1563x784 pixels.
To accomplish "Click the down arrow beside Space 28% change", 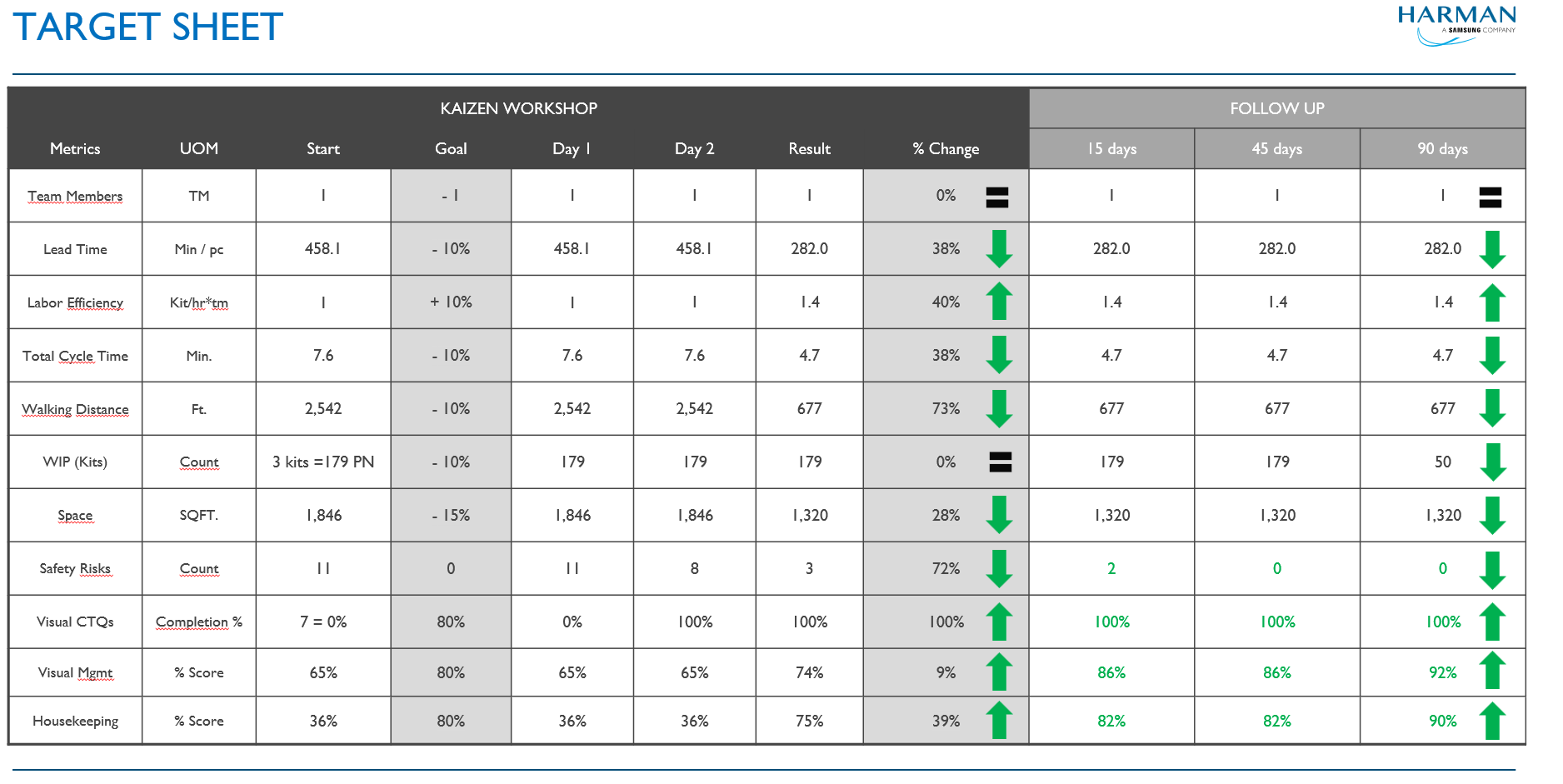I will (x=999, y=515).
